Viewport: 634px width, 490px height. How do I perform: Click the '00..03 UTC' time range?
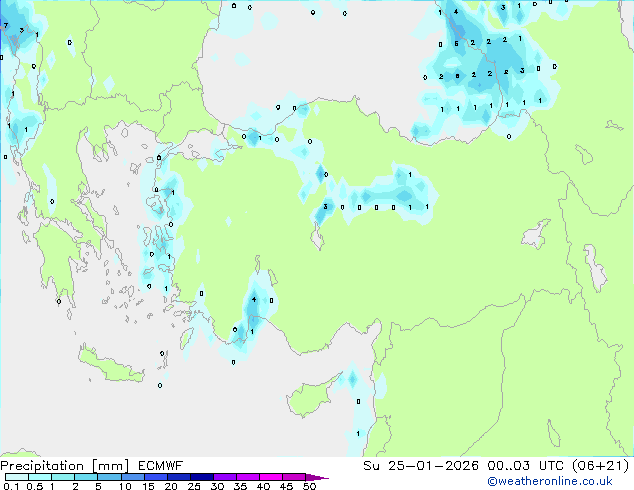(525, 466)
